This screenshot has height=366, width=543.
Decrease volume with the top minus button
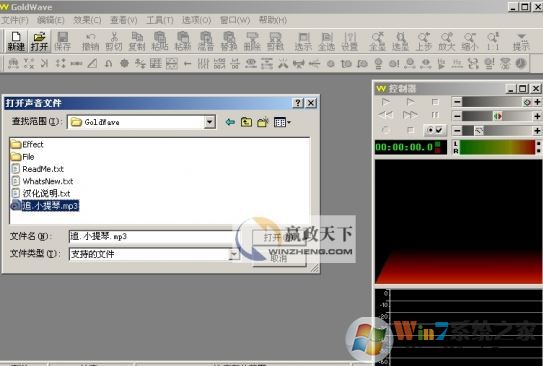pos(457,102)
